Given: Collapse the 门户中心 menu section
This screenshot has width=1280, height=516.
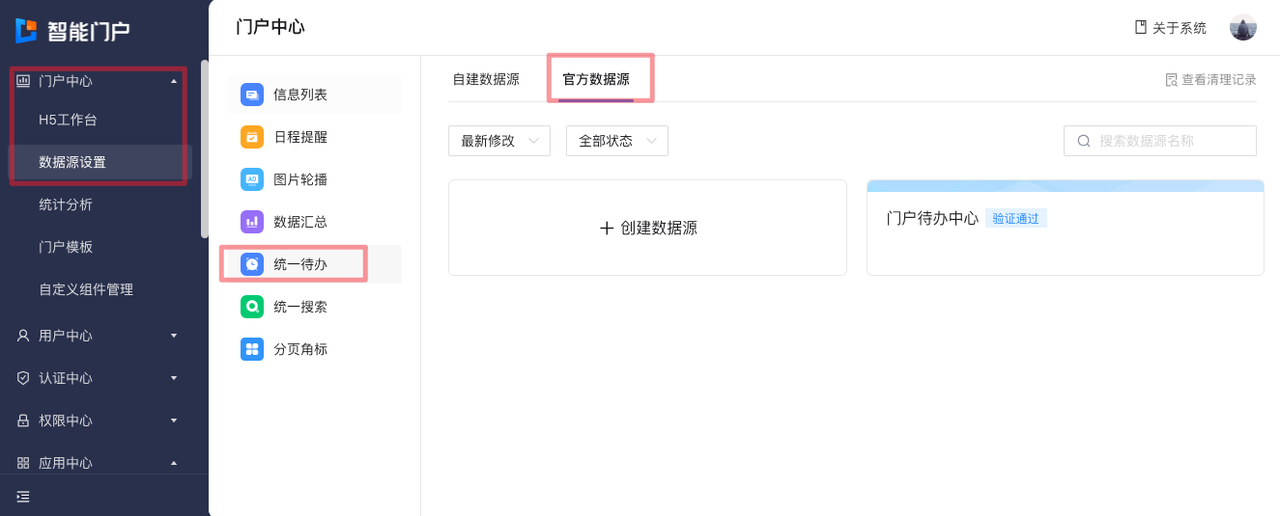Looking at the screenshot, I should tap(96, 81).
